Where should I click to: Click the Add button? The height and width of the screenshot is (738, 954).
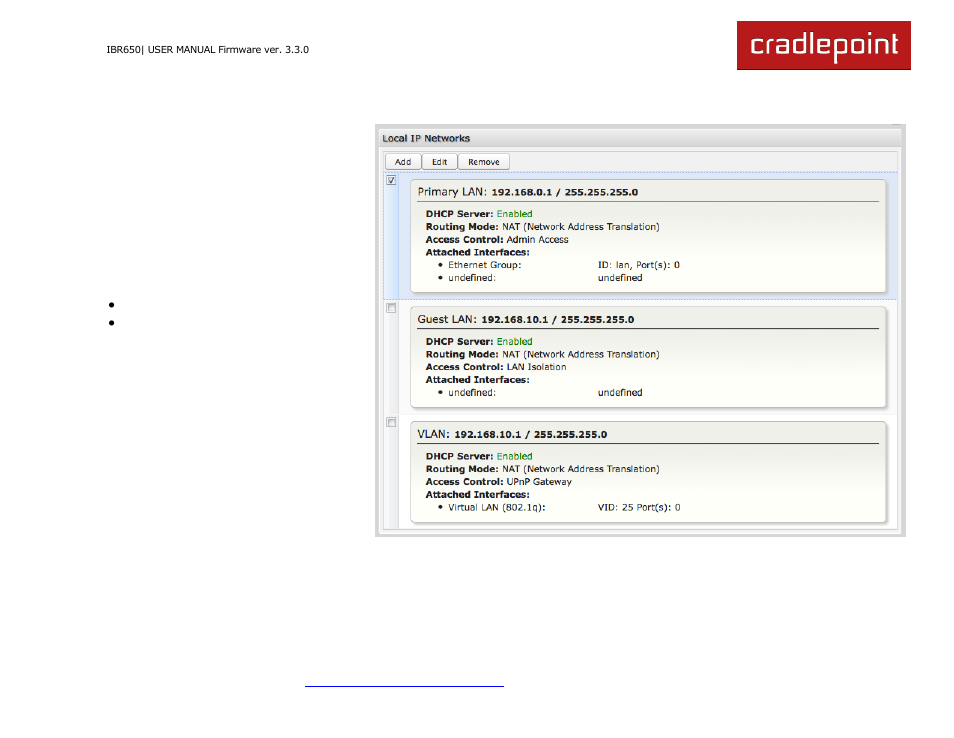pos(403,162)
